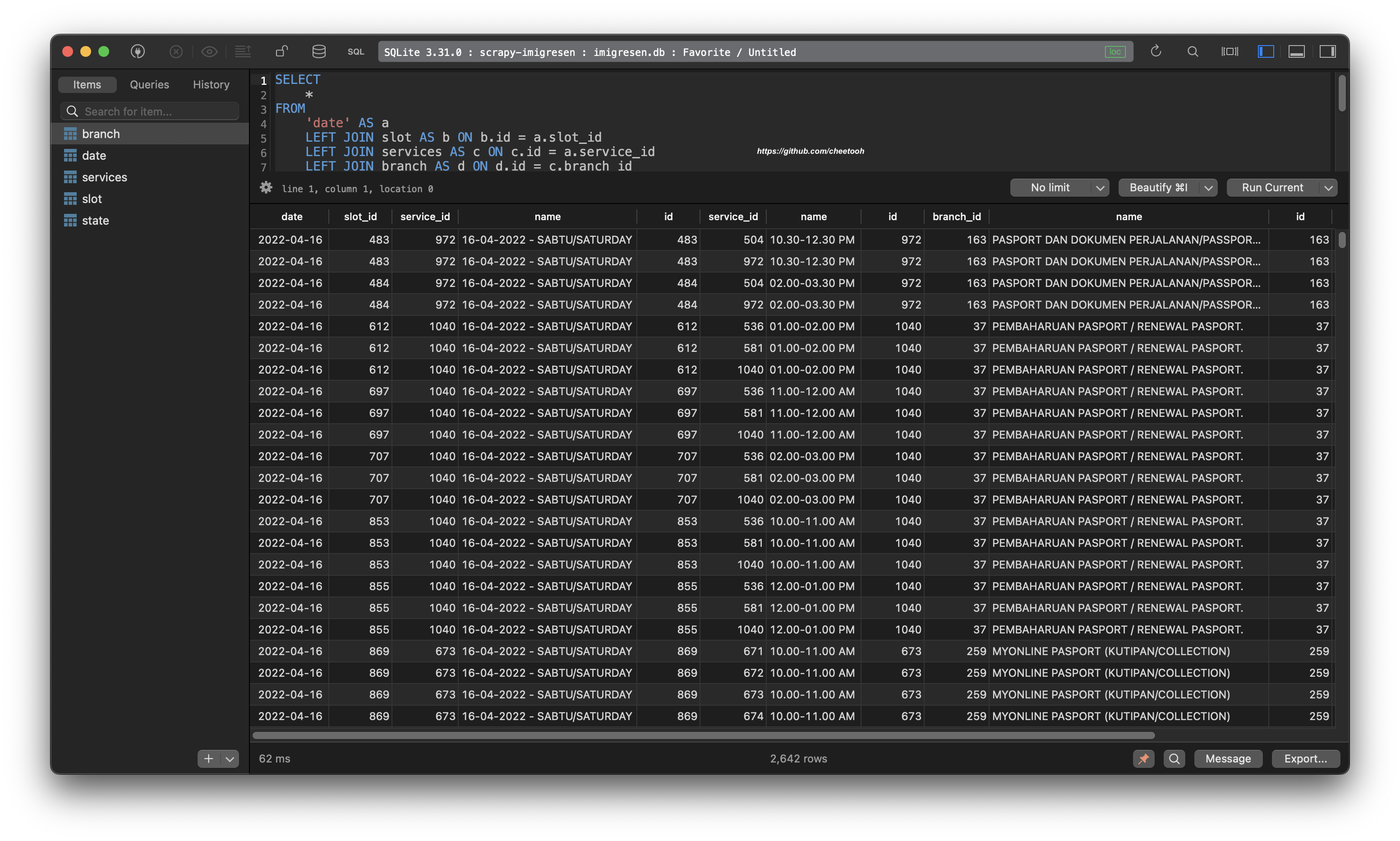Click the pin results icon
This screenshot has height=841, width=1400.
click(x=1143, y=759)
